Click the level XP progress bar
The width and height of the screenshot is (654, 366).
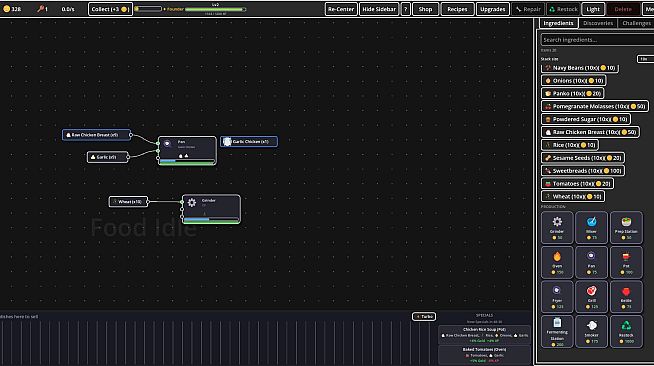pos(215,9)
